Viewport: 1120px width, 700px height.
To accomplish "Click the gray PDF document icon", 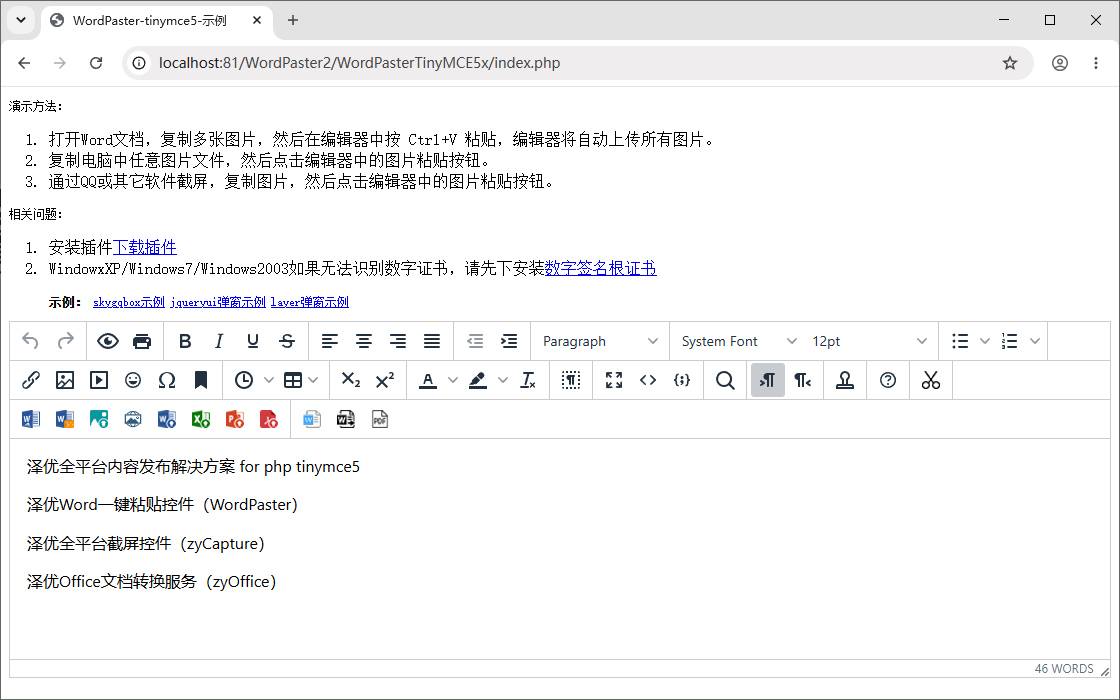I will point(380,419).
